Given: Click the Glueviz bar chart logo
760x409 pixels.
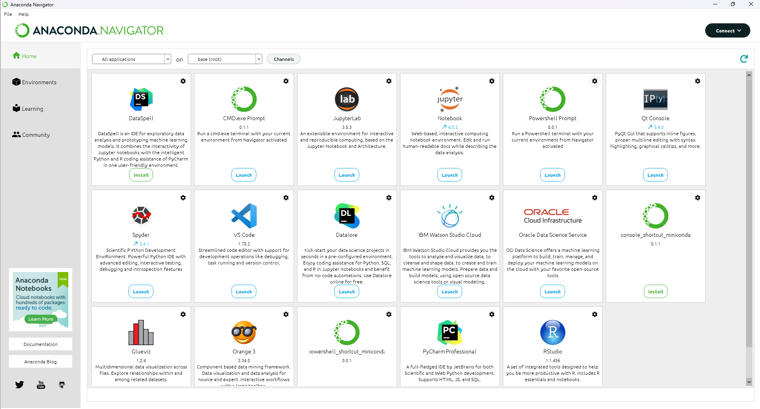Looking at the screenshot, I should [x=141, y=332].
